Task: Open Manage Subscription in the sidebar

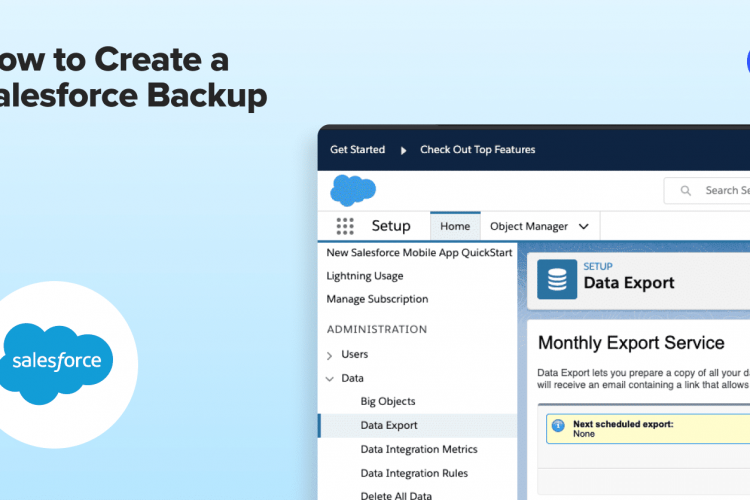Action: click(x=377, y=299)
